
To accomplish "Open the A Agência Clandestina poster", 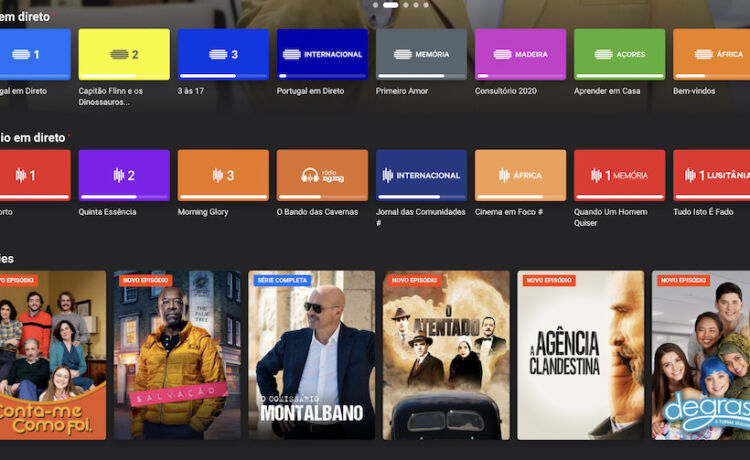I will coord(580,355).
